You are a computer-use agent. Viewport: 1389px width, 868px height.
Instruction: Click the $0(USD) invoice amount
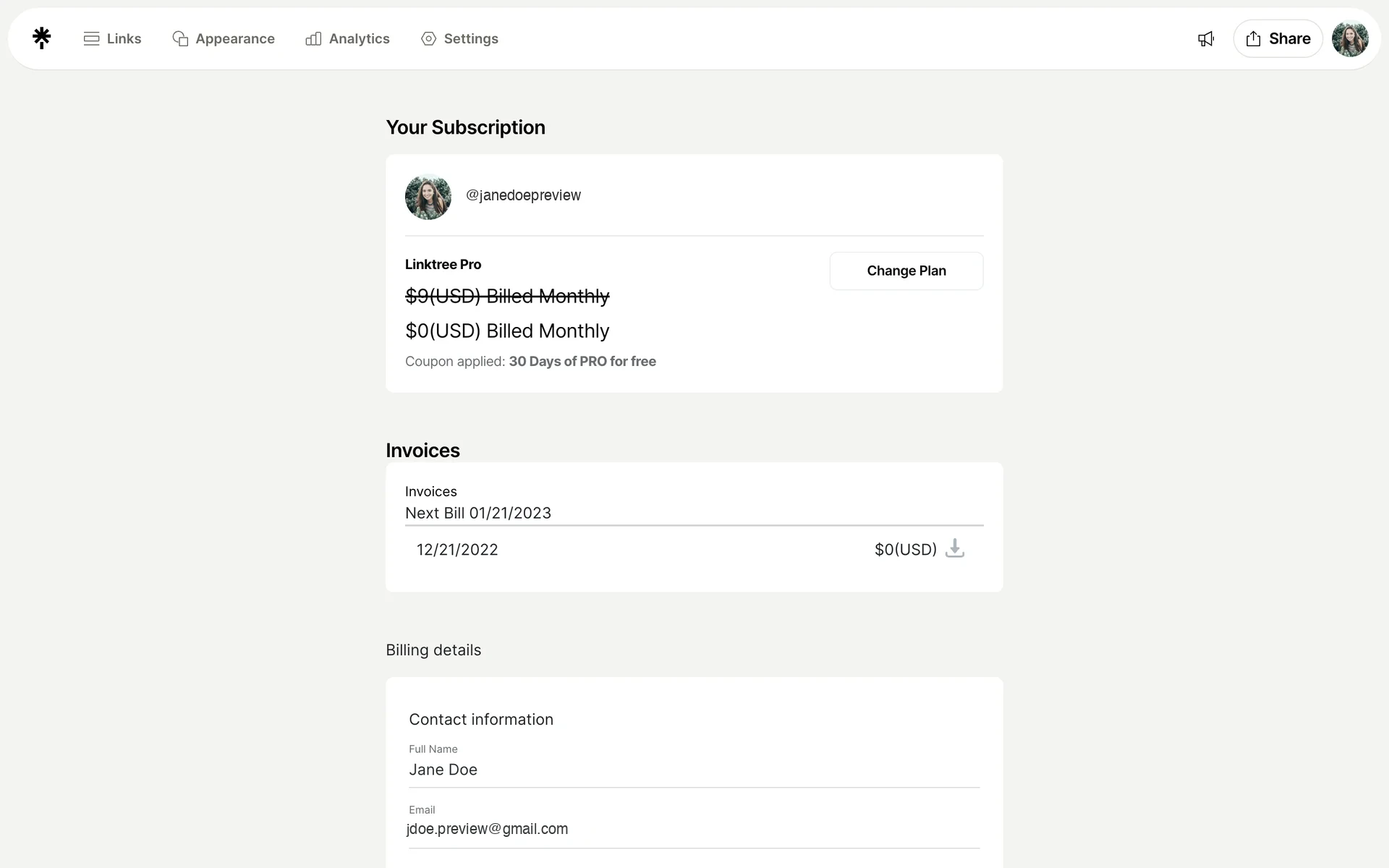[x=906, y=550]
